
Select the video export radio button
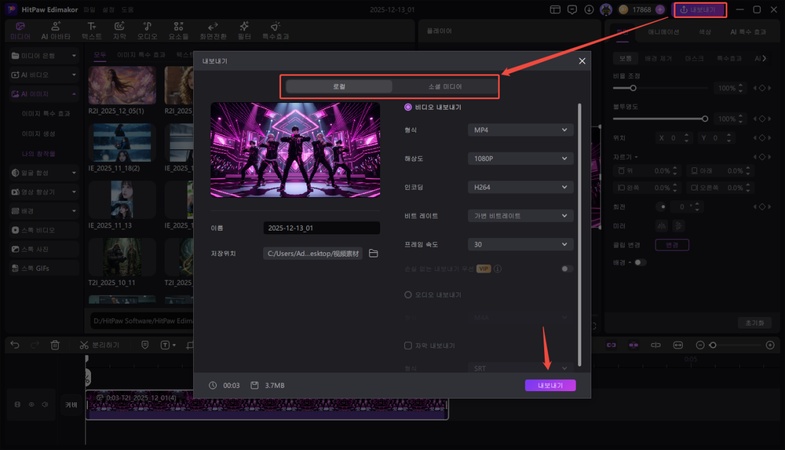click(408, 107)
